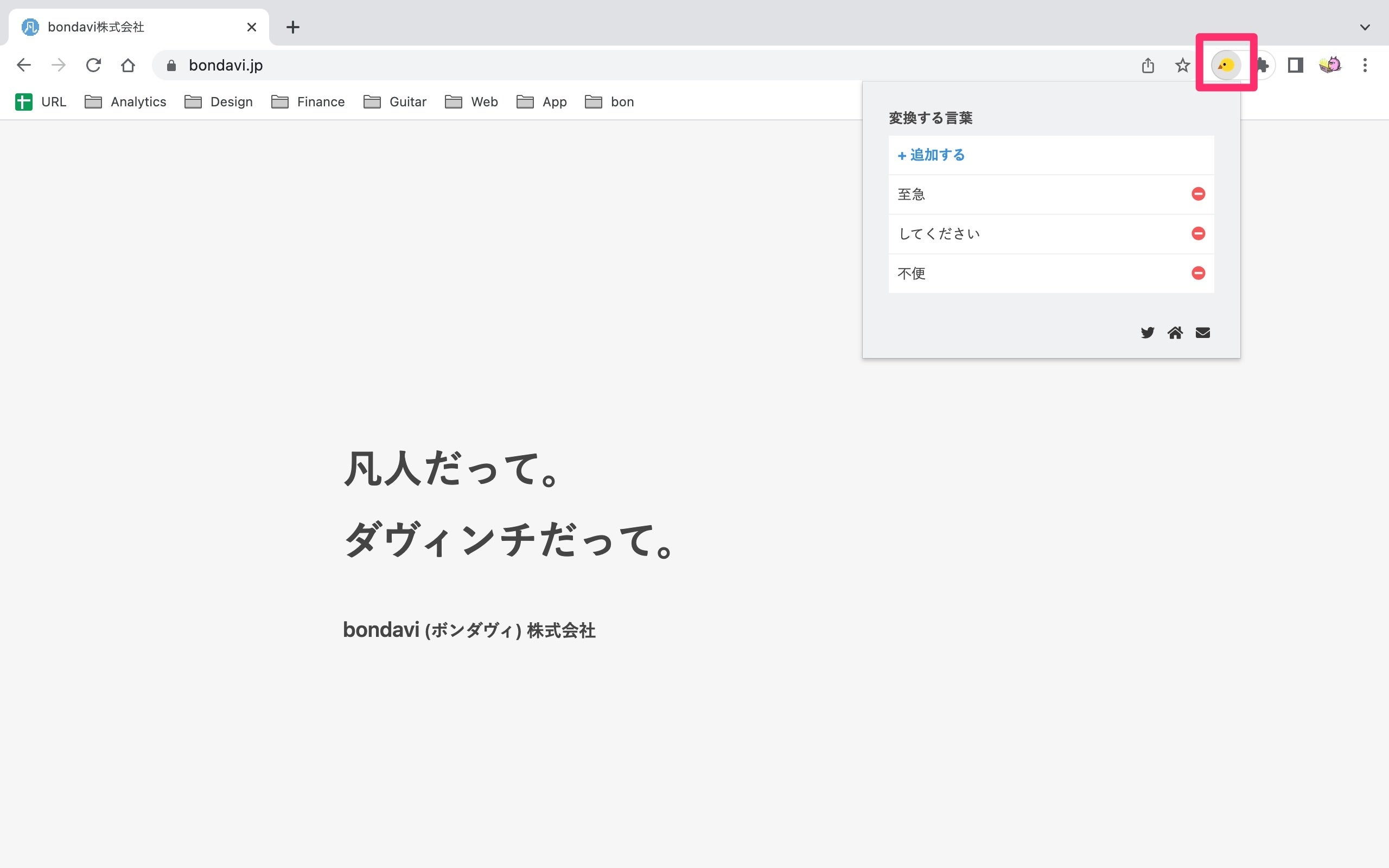Click the Twitter icon in popup
The height and width of the screenshot is (868, 1389).
tap(1147, 333)
